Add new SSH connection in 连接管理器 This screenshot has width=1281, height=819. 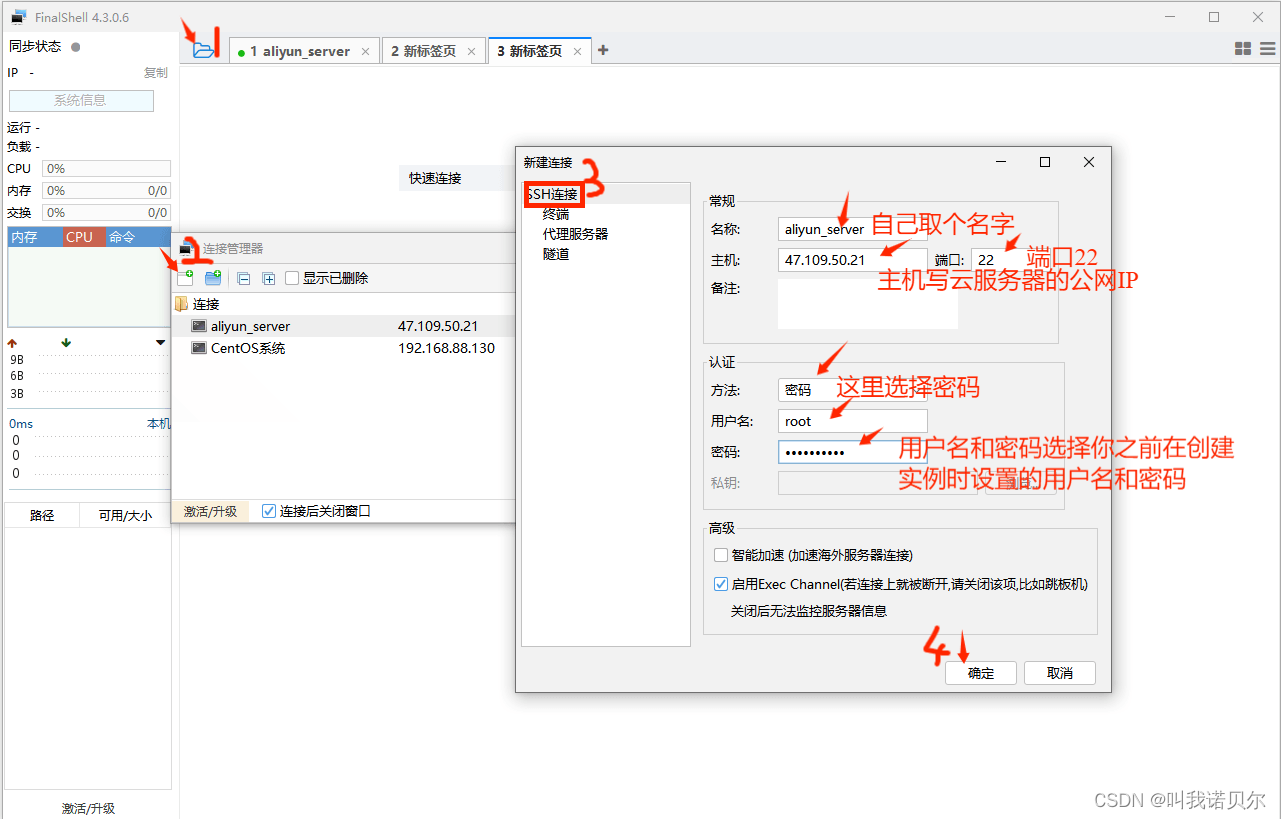pyautogui.click(x=185, y=278)
